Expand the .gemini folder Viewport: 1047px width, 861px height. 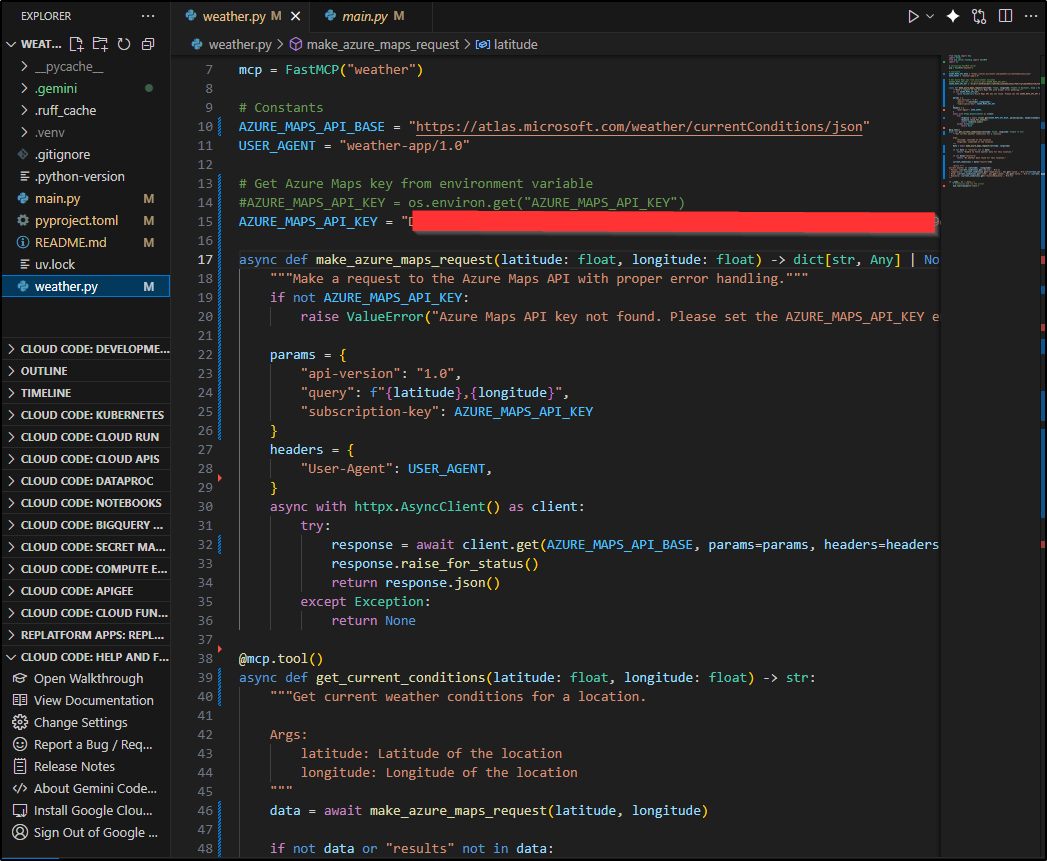[x=55, y=88]
